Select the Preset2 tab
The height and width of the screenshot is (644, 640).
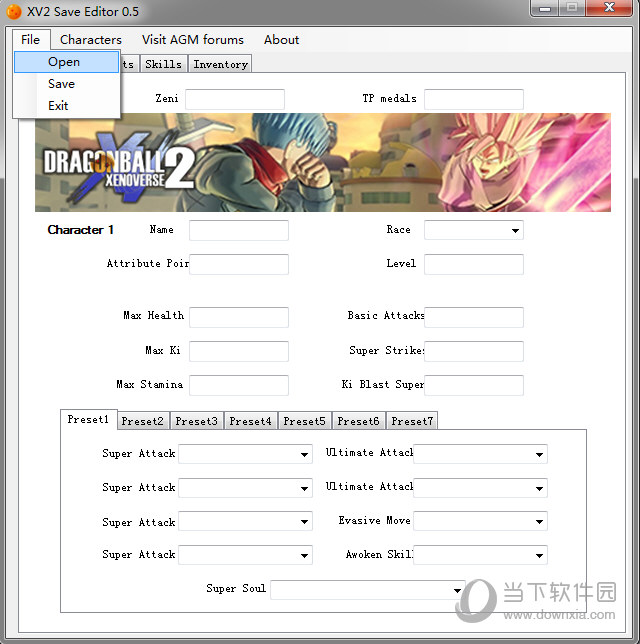point(143,421)
